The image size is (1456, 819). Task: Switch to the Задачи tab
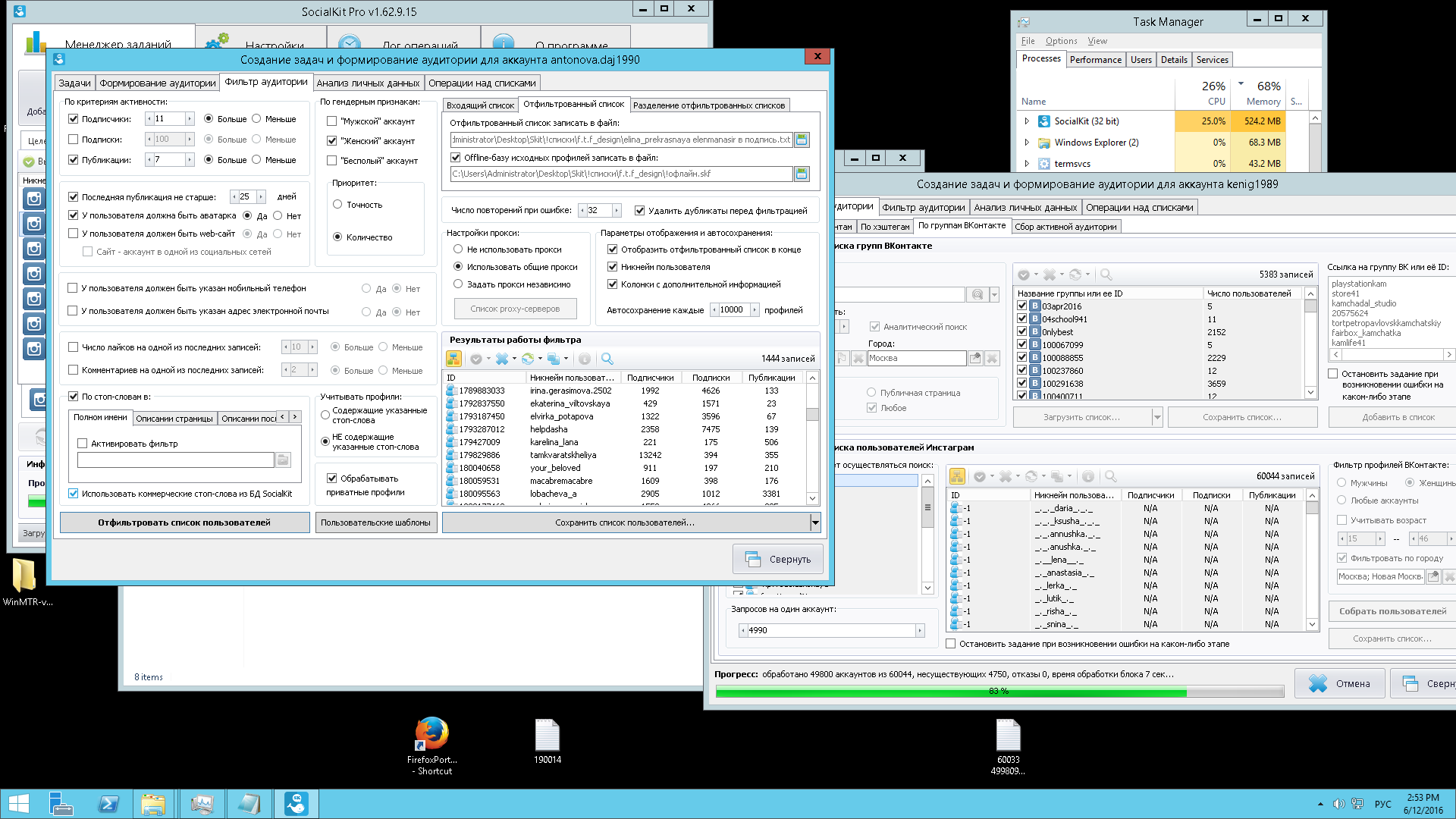[74, 83]
